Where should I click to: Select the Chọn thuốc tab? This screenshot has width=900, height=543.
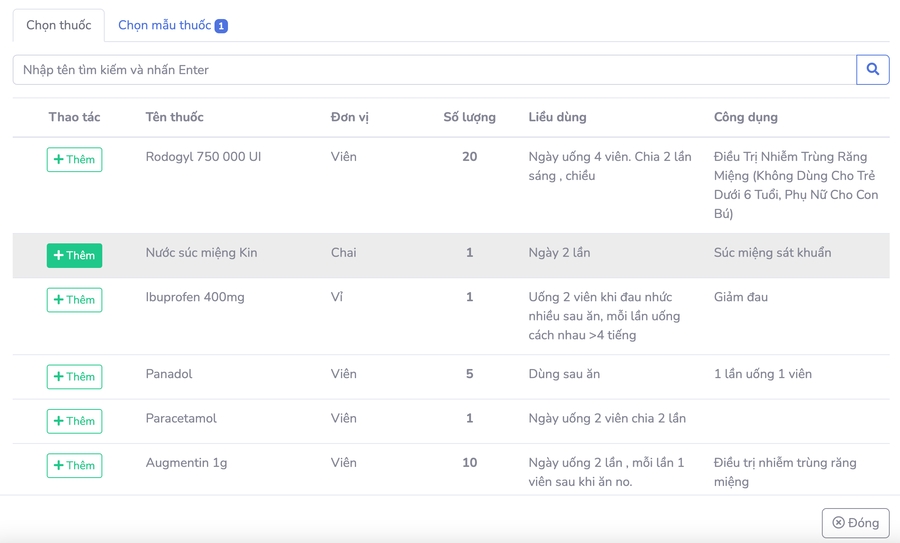58,25
